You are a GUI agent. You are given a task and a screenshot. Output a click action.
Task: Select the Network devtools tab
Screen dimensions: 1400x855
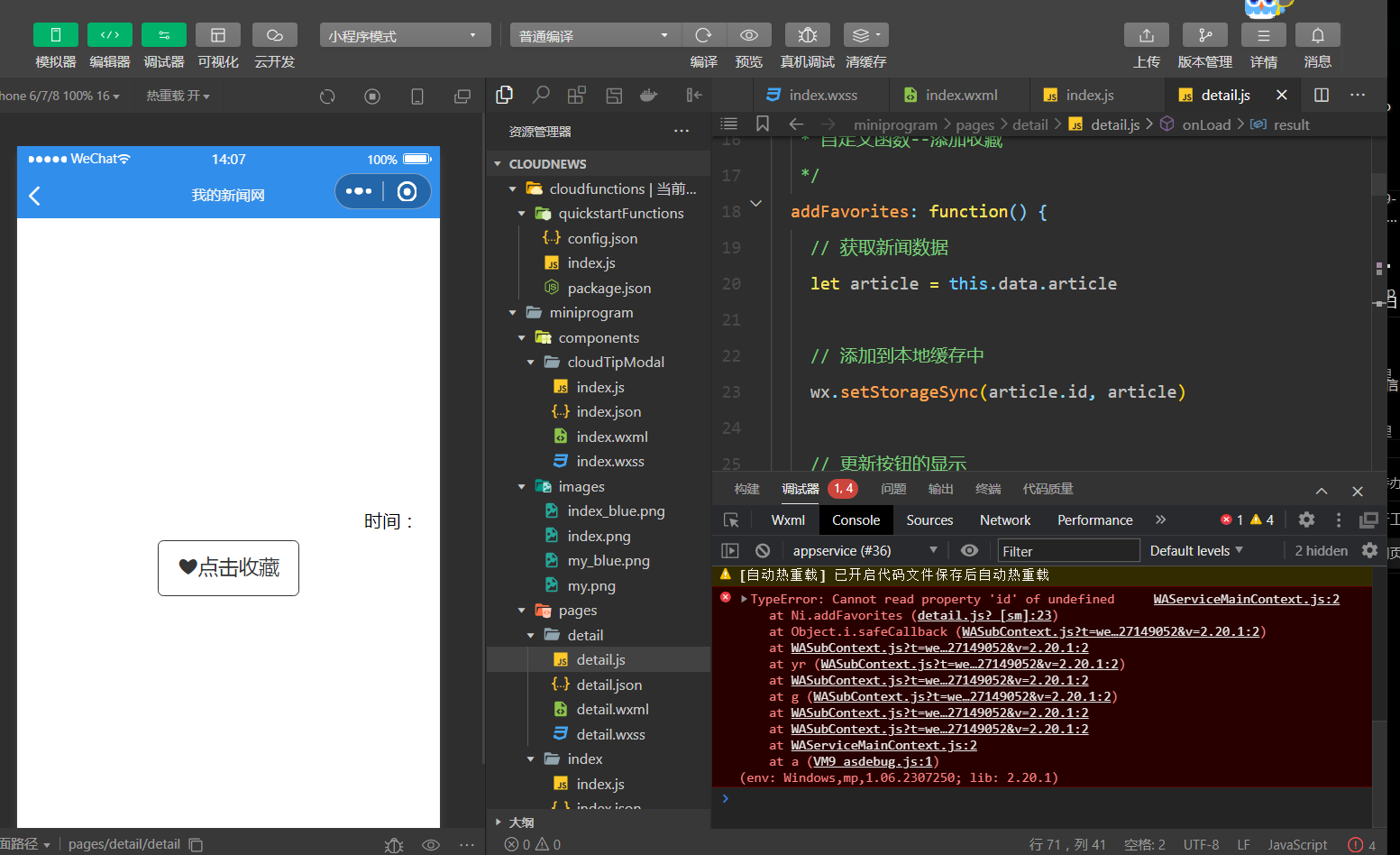click(1005, 520)
